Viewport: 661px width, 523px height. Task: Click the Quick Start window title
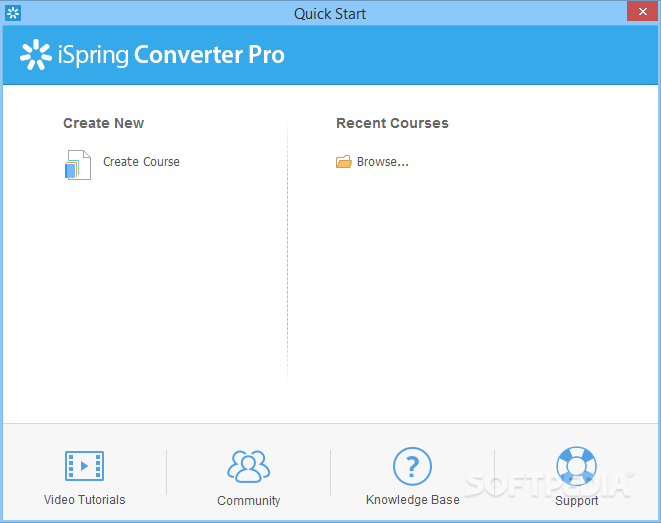click(x=330, y=14)
